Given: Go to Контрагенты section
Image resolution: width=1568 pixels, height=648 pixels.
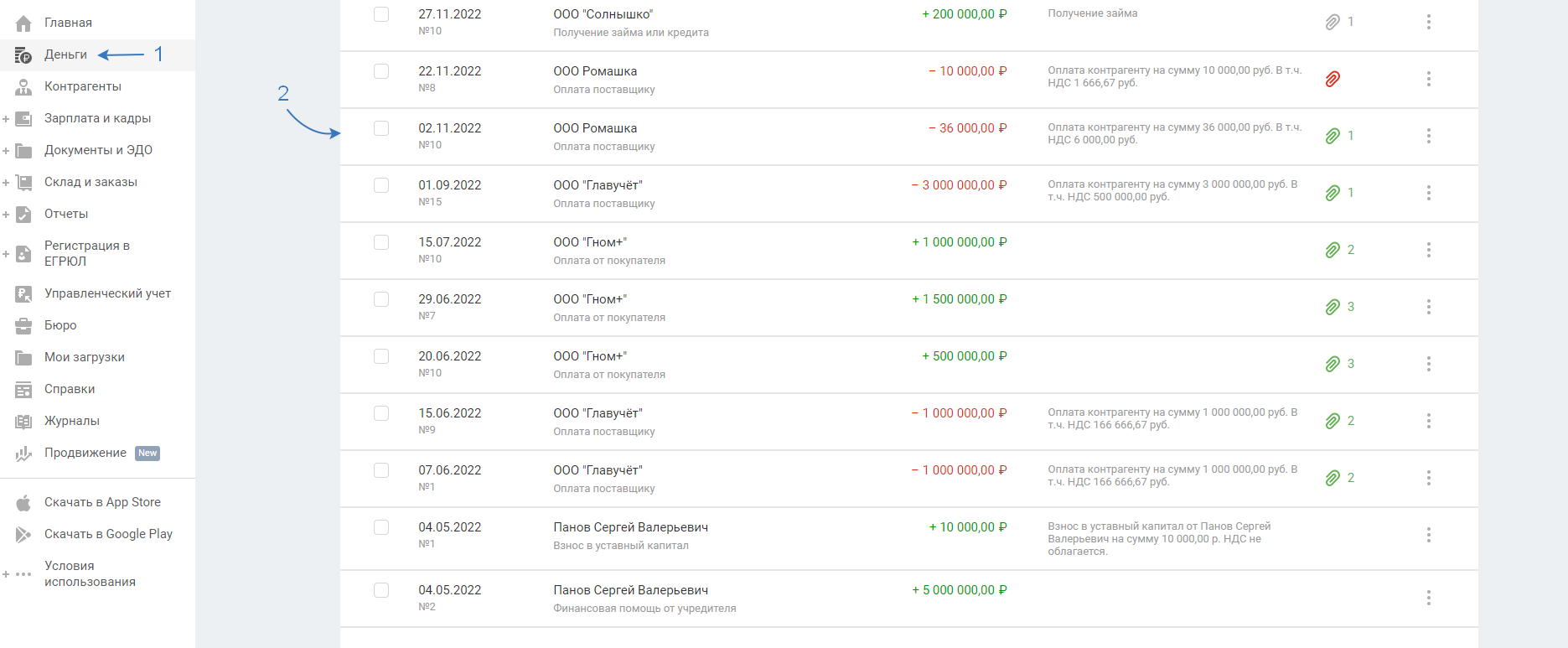Looking at the screenshot, I should pyautogui.click(x=82, y=86).
